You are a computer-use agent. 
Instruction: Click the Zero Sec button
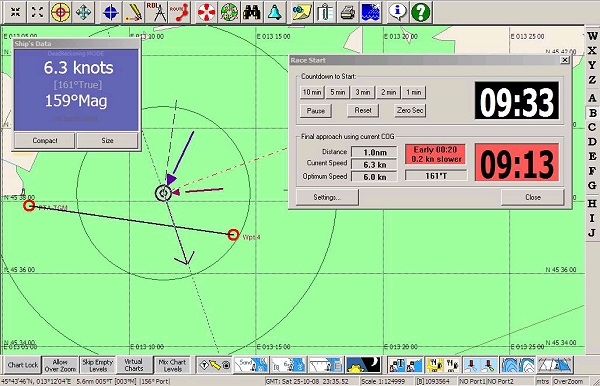coord(410,111)
